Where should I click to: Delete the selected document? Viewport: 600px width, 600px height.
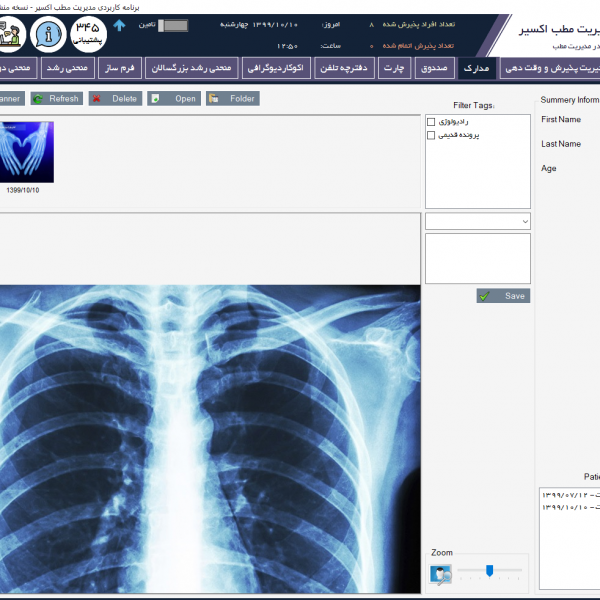(x=115, y=99)
